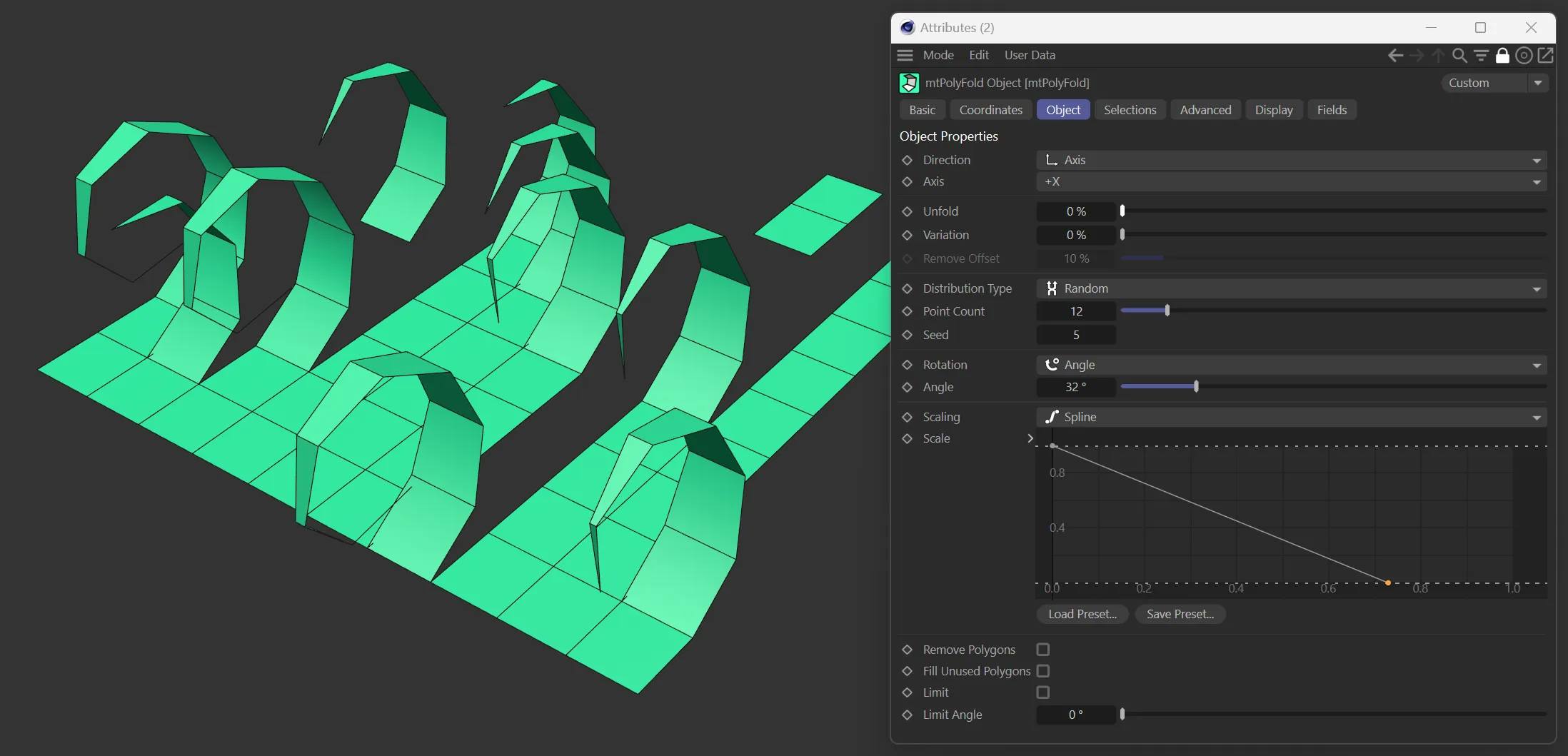Viewport: 1568px width, 756px height.
Task: Enable the Remove Polygons checkbox
Action: click(1043, 650)
